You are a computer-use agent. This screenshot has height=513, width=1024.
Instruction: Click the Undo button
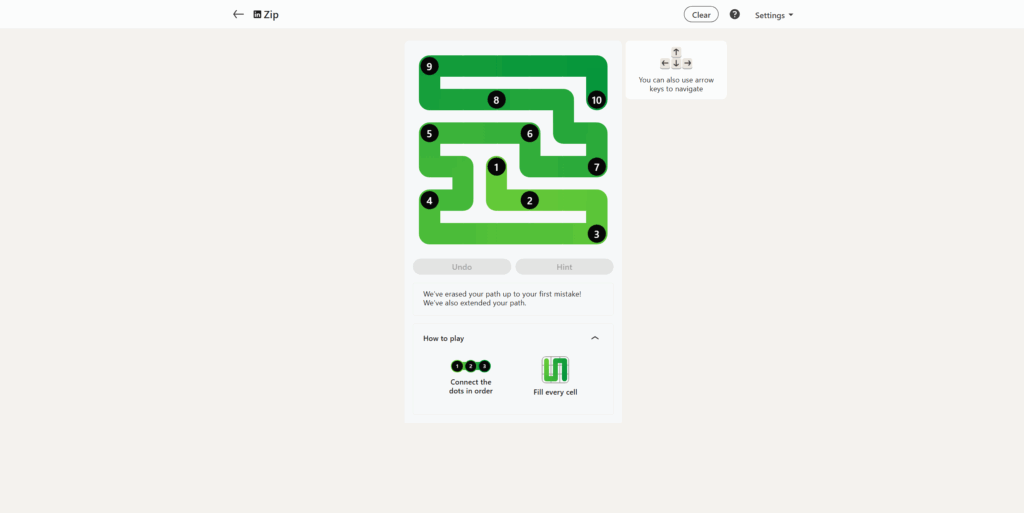[462, 267]
